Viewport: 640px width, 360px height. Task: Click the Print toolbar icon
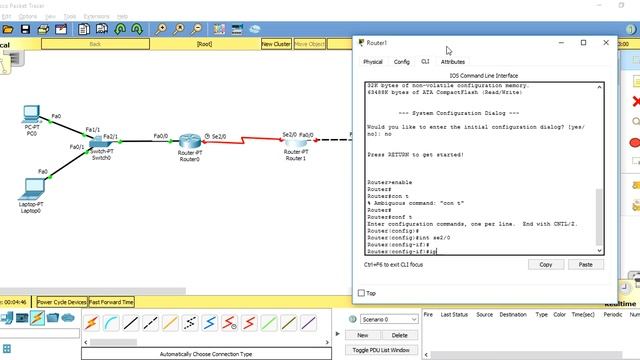pyautogui.click(x=43, y=29)
